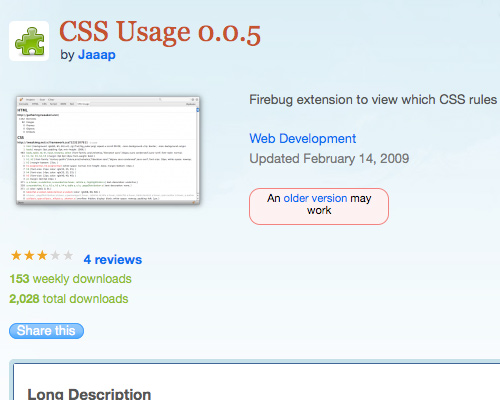This screenshot has width=500, height=400.
Task: Click the Firebug extension summary text
Action: pyautogui.click(x=374, y=100)
